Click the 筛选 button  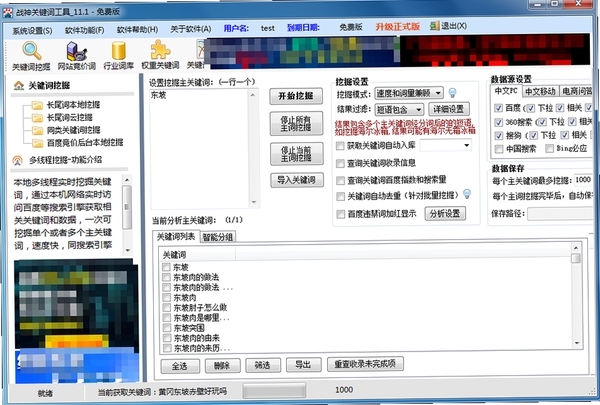[262, 365]
